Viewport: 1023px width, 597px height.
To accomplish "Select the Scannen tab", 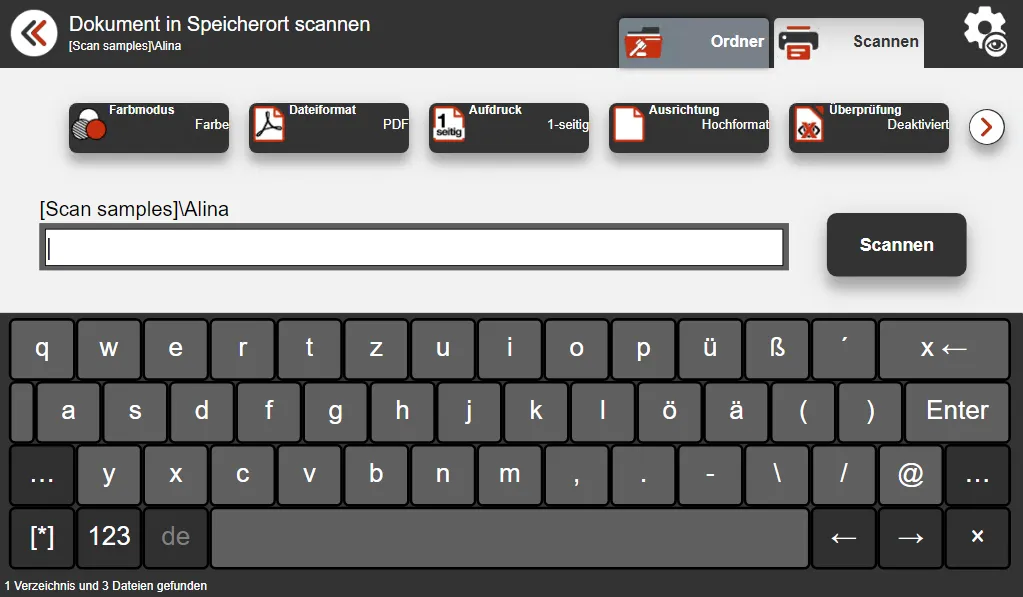I will pyautogui.click(x=849, y=43).
